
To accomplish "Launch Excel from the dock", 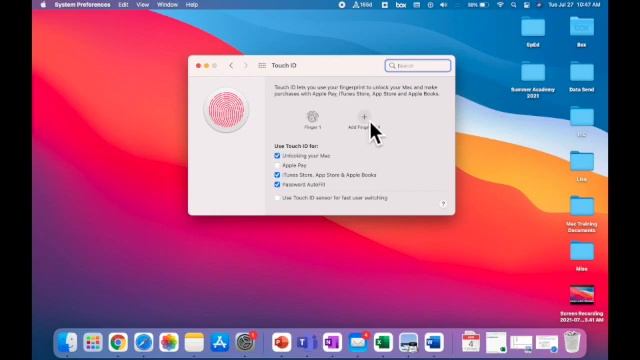I will [383, 342].
